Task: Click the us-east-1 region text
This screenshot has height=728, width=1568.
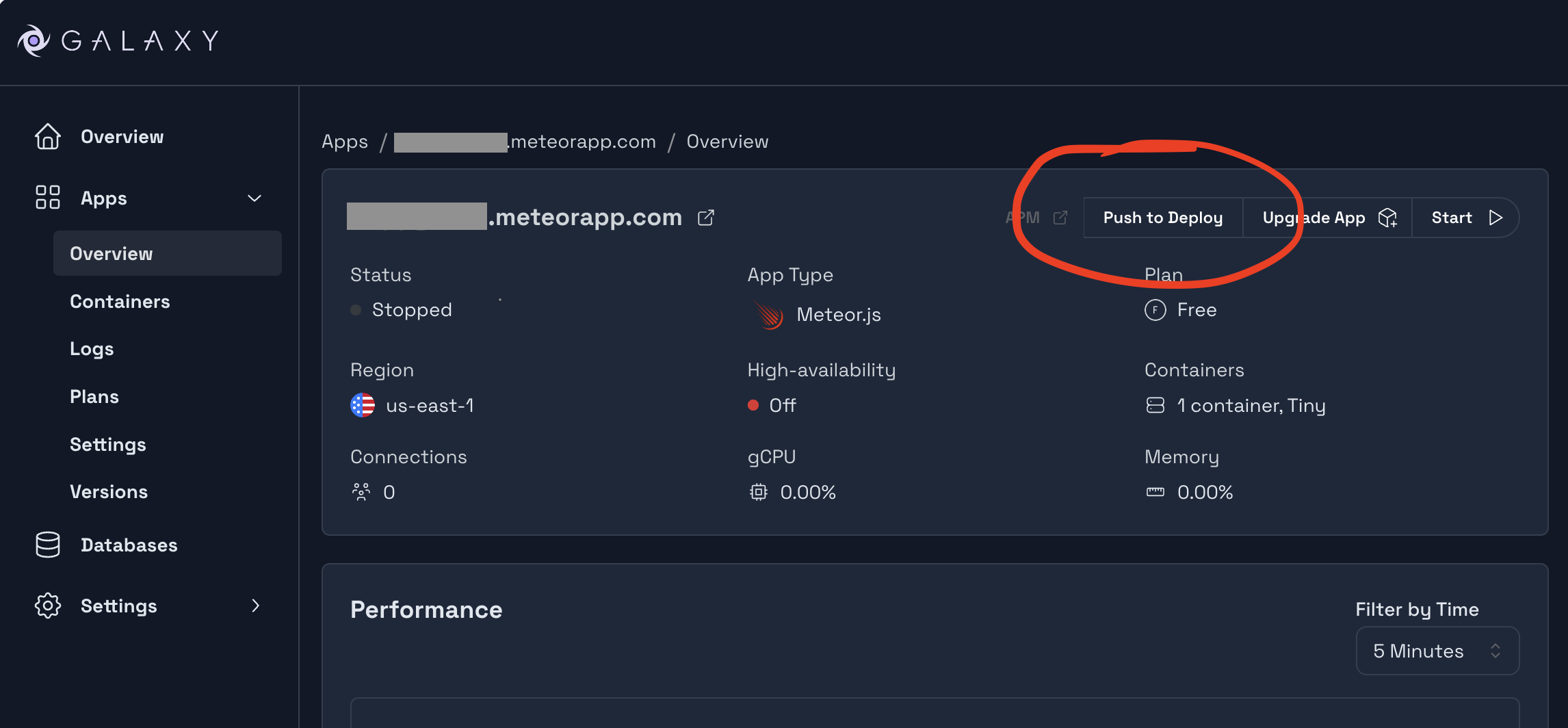Action: 430,406
